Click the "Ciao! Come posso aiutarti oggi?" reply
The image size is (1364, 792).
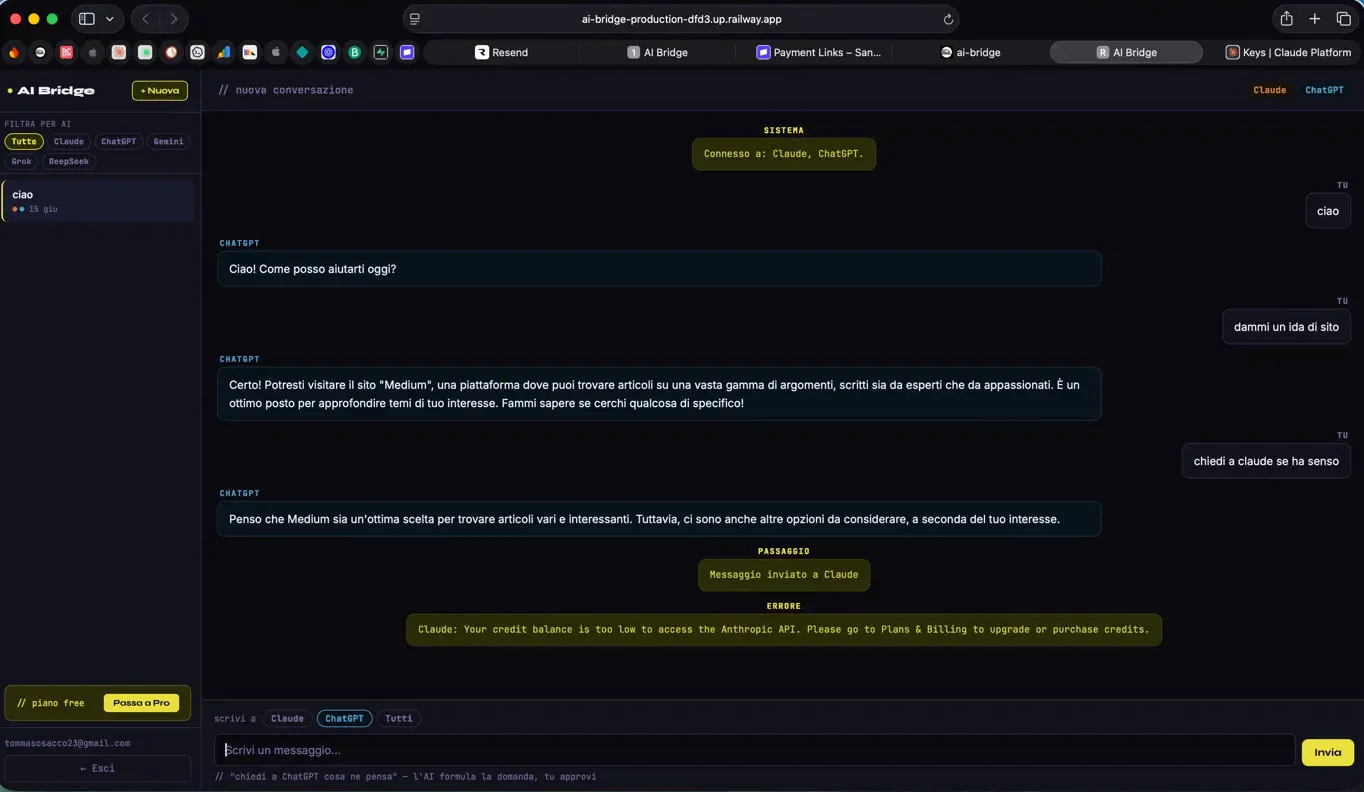coord(659,269)
